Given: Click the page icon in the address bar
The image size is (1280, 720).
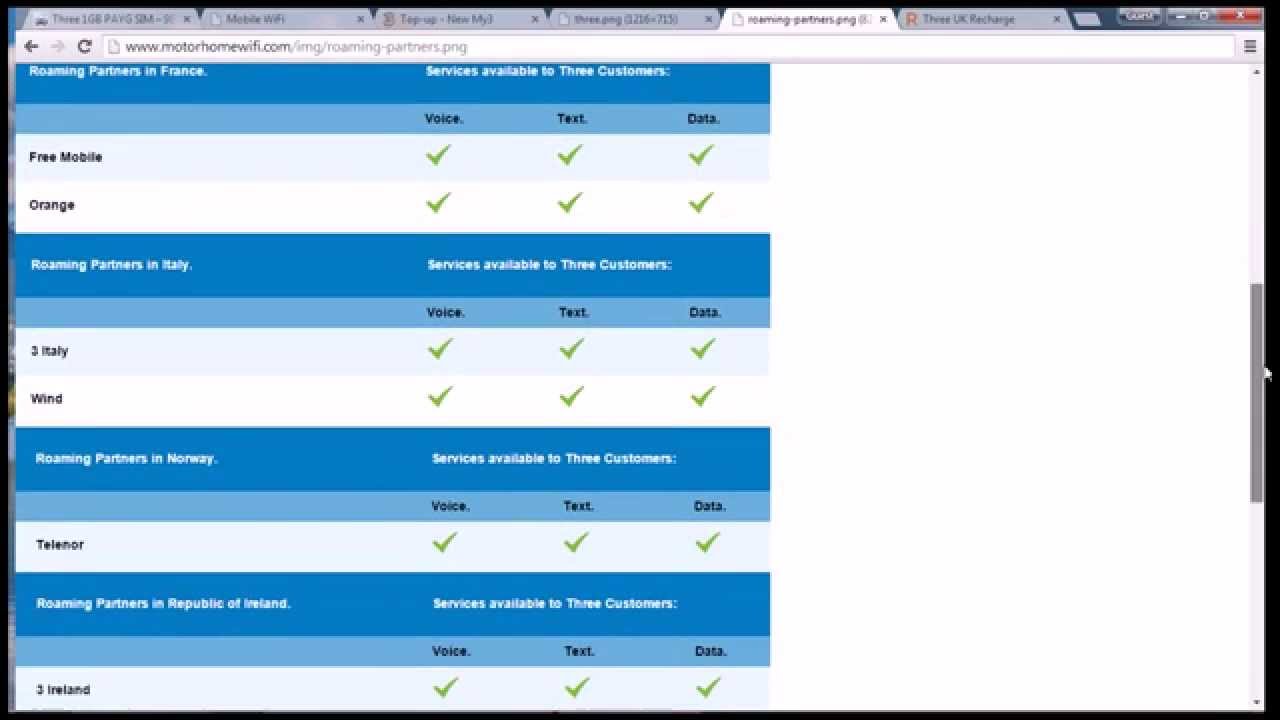Looking at the screenshot, I should tap(113, 46).
